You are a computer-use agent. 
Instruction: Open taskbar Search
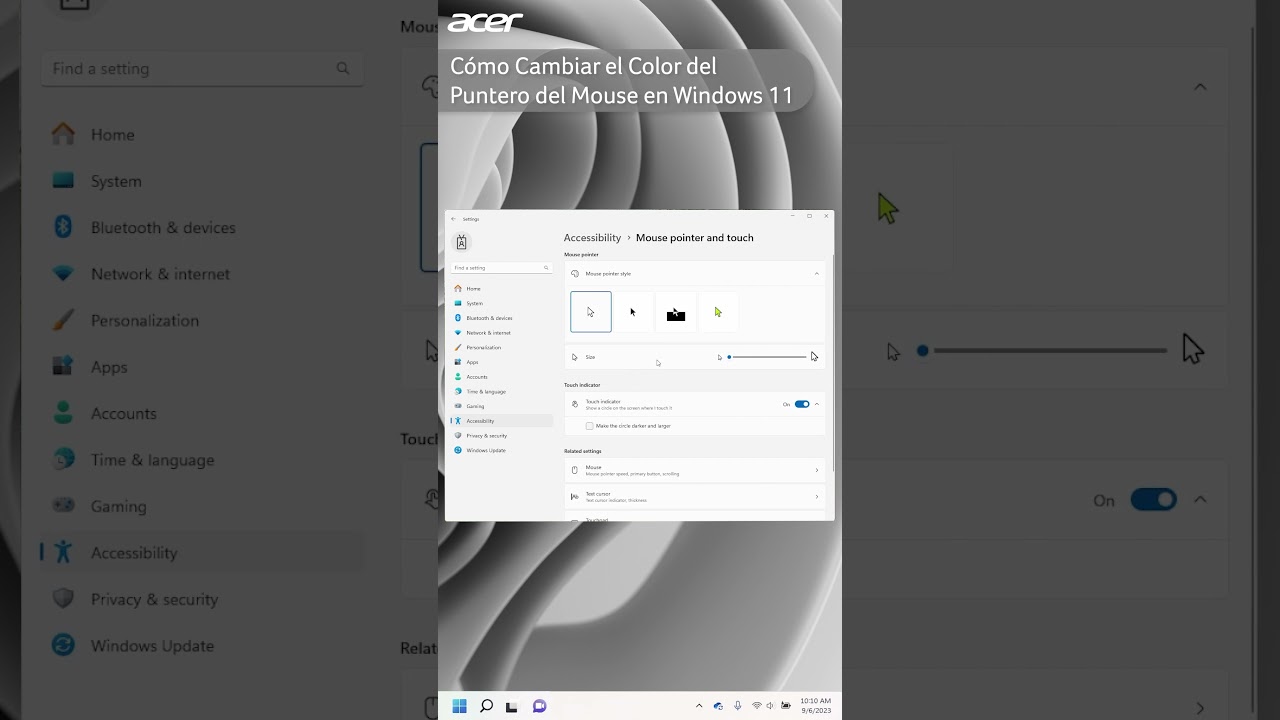click(486, 706)
